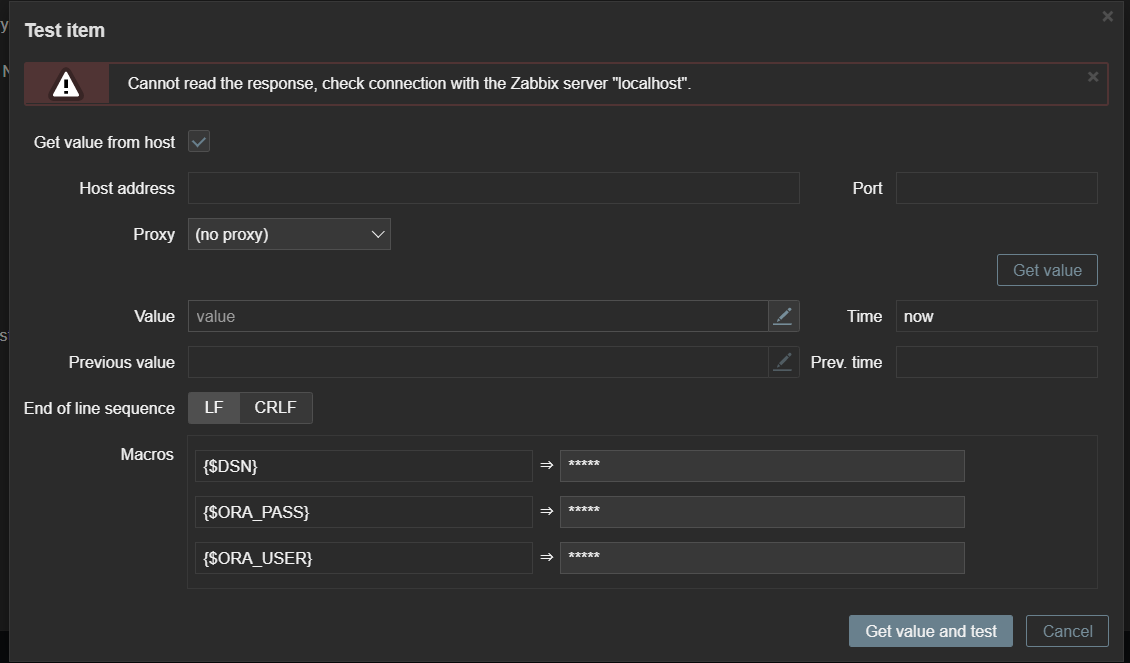This screenshot has height=663, width=1130.
Task: Switch end of line sequence to CRLF
Action: click(275, 408)
